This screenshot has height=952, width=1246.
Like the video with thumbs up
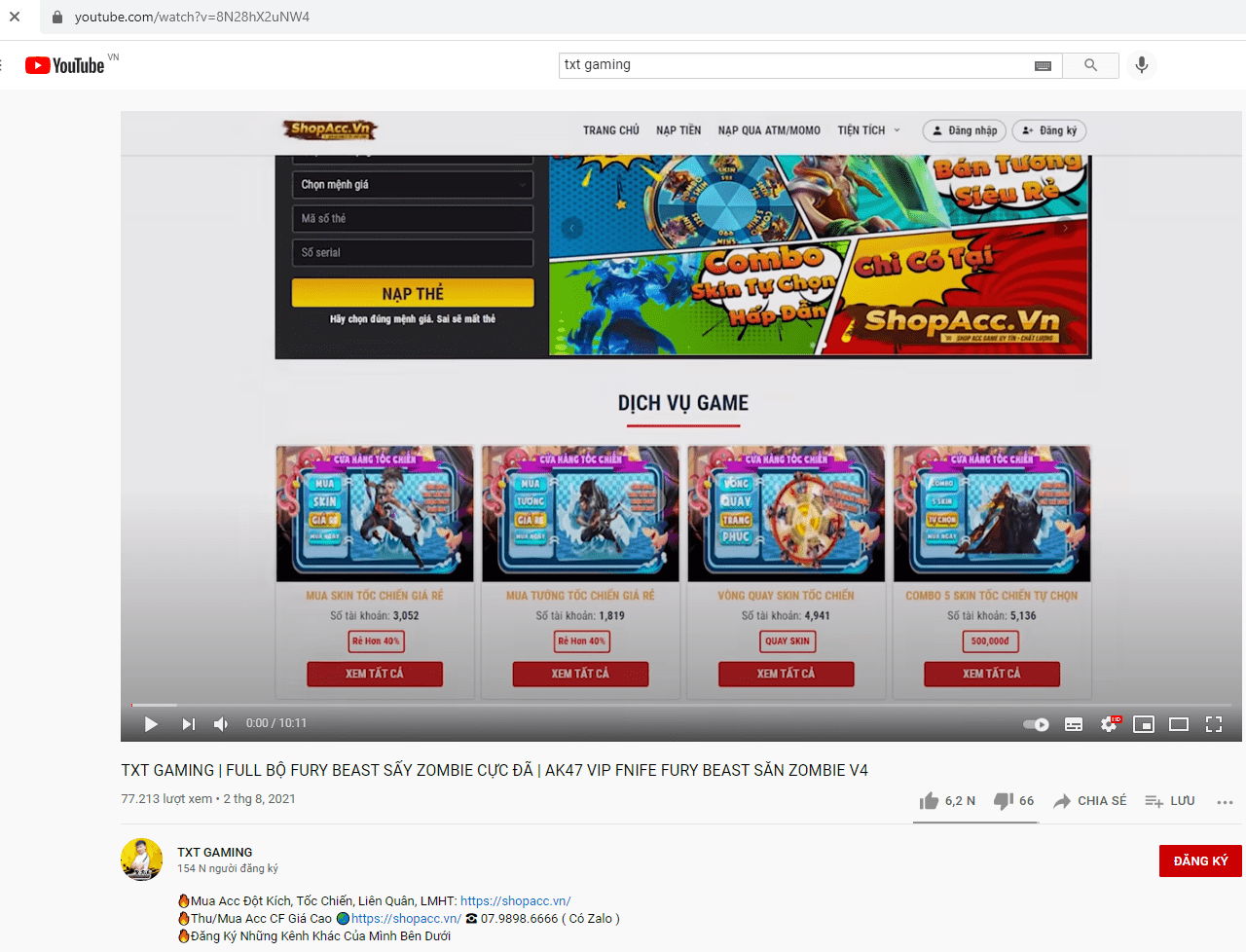click(x=947, y=800)
